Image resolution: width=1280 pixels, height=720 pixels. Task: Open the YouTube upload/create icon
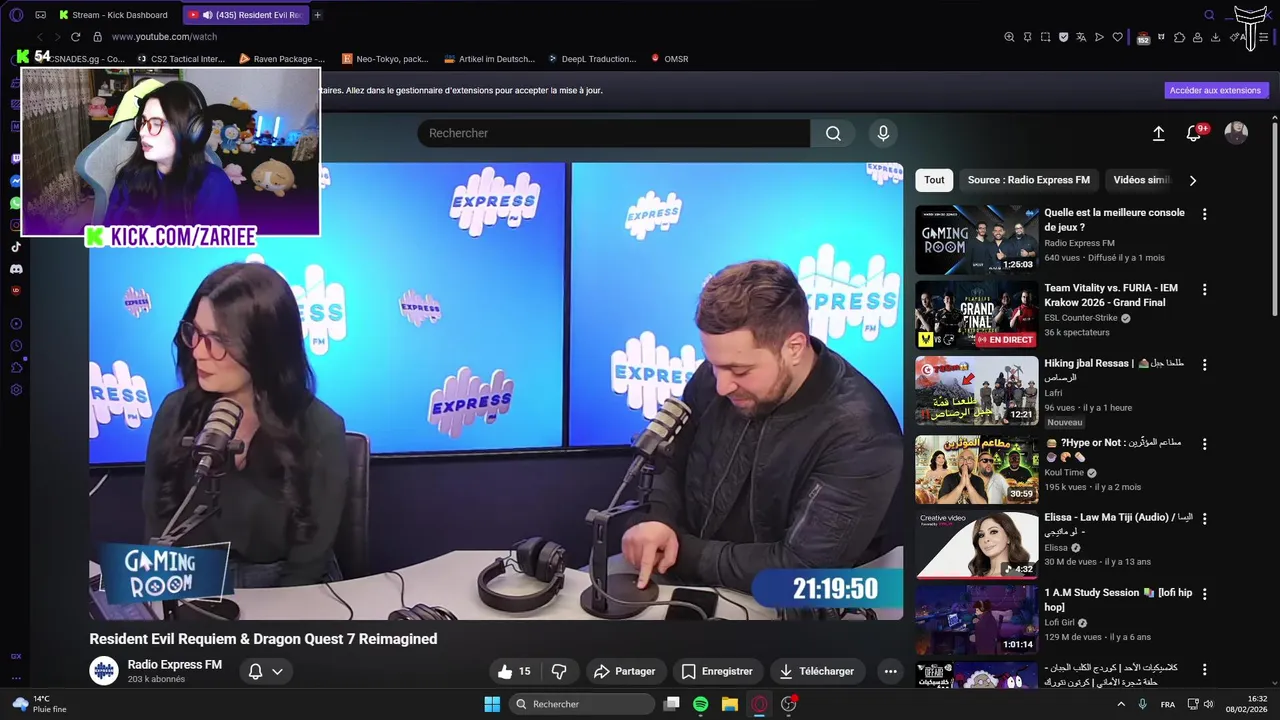point(1158,133)
